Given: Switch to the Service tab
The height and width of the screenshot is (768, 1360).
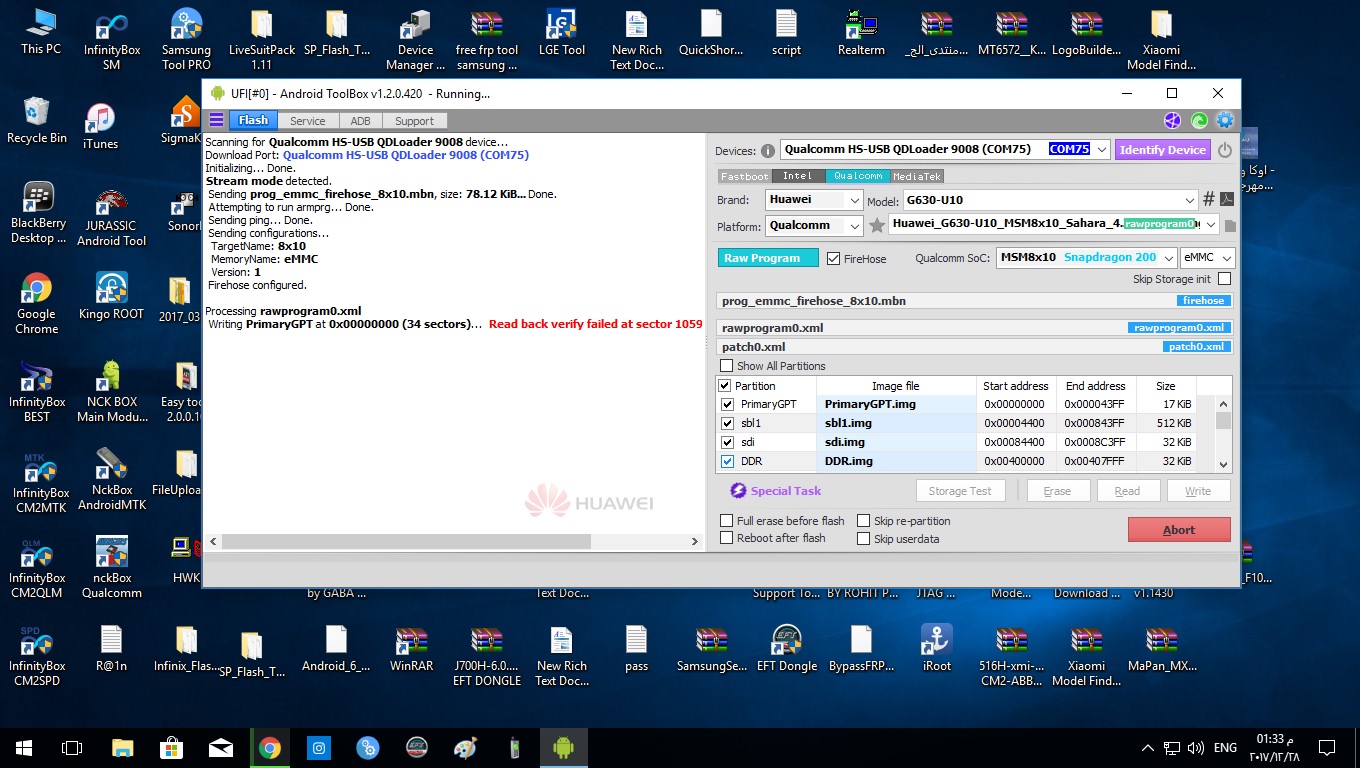Looking at the screenshot, I should (x=308, y=121).
